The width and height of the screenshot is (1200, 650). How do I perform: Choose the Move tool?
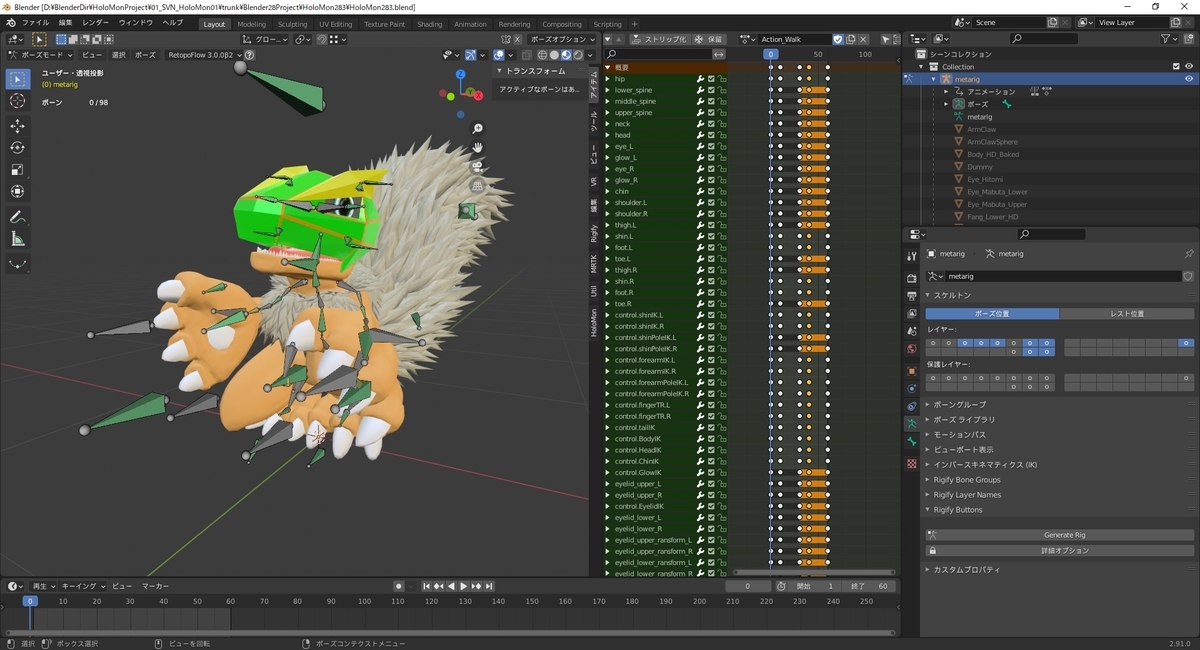tap(18, 126)
